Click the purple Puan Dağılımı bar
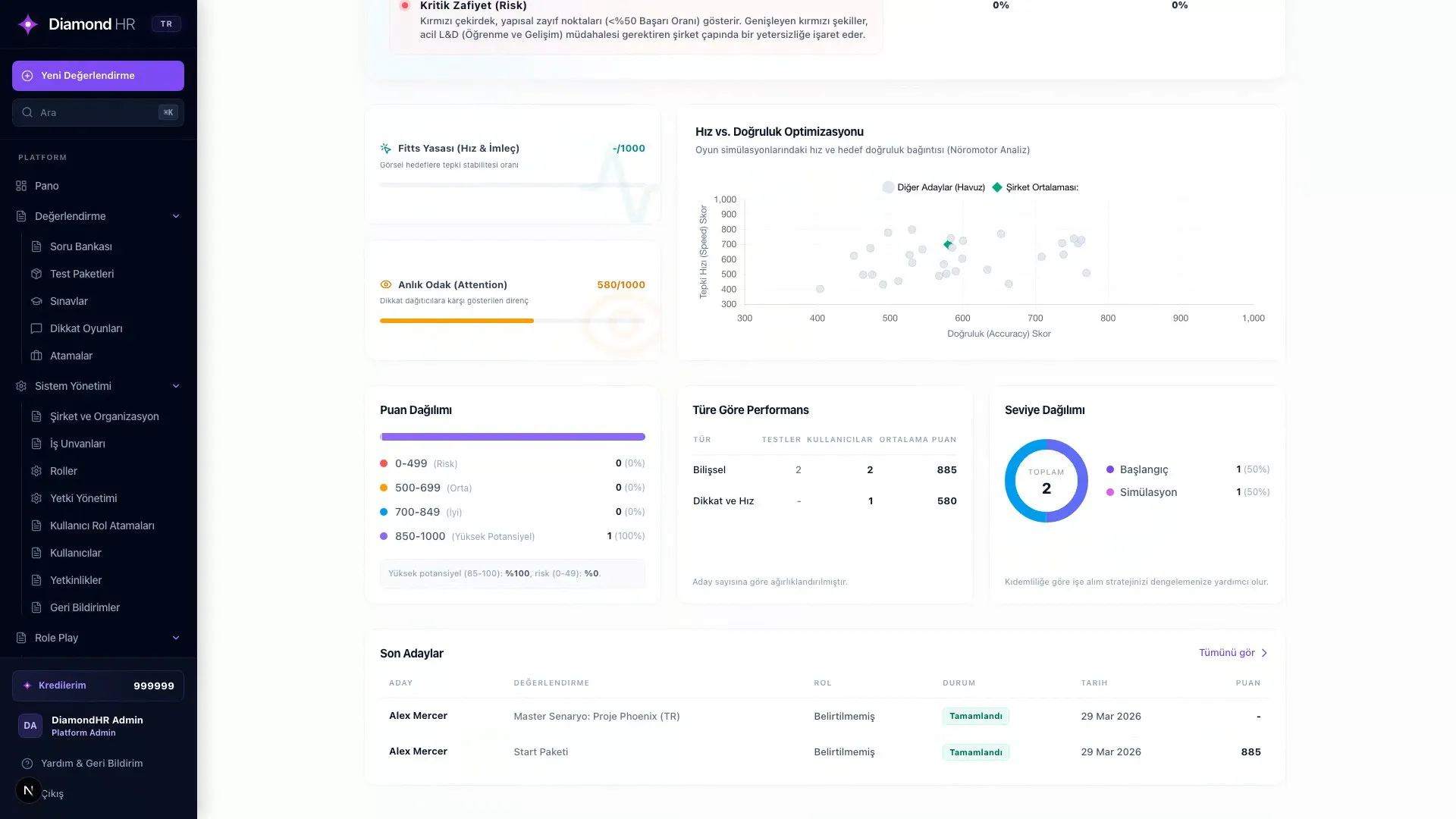Image resolution: width=1456 pixels, height=819 pixels. pyautogui.click(x=513, y=437)
